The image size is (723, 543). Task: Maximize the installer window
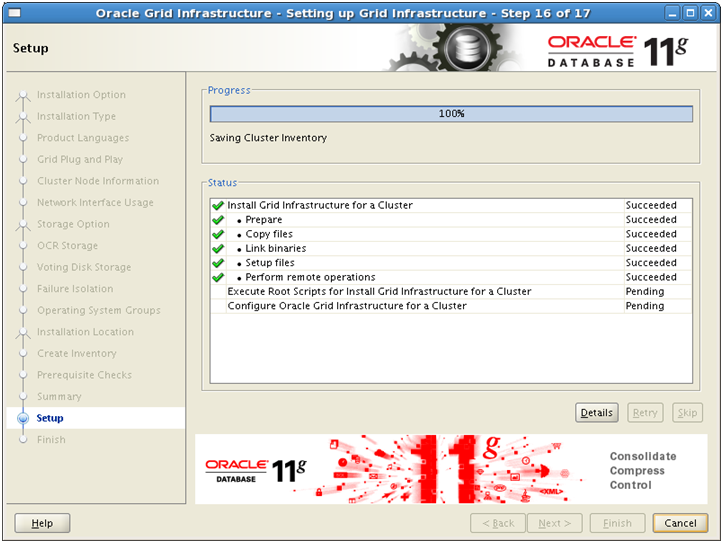pos(690,13)
